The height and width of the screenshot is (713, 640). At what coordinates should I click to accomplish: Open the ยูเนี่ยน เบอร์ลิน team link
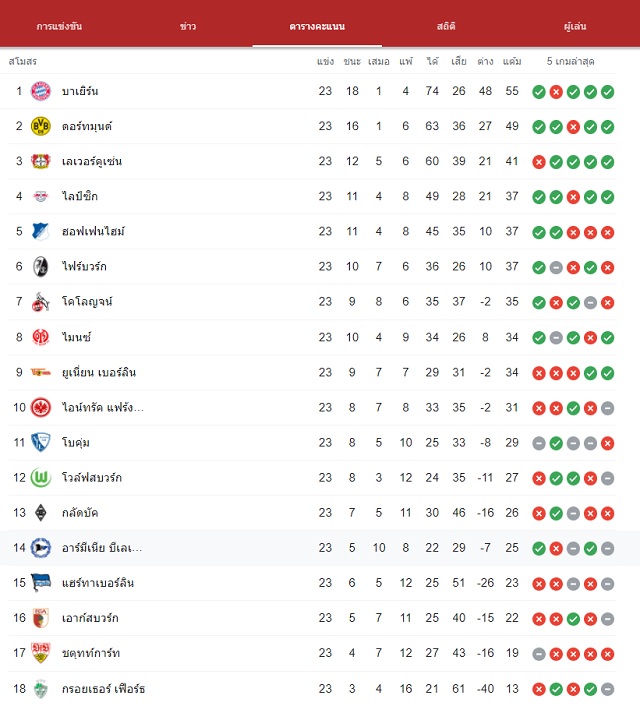pyautogui.click(x=99, y=372)
